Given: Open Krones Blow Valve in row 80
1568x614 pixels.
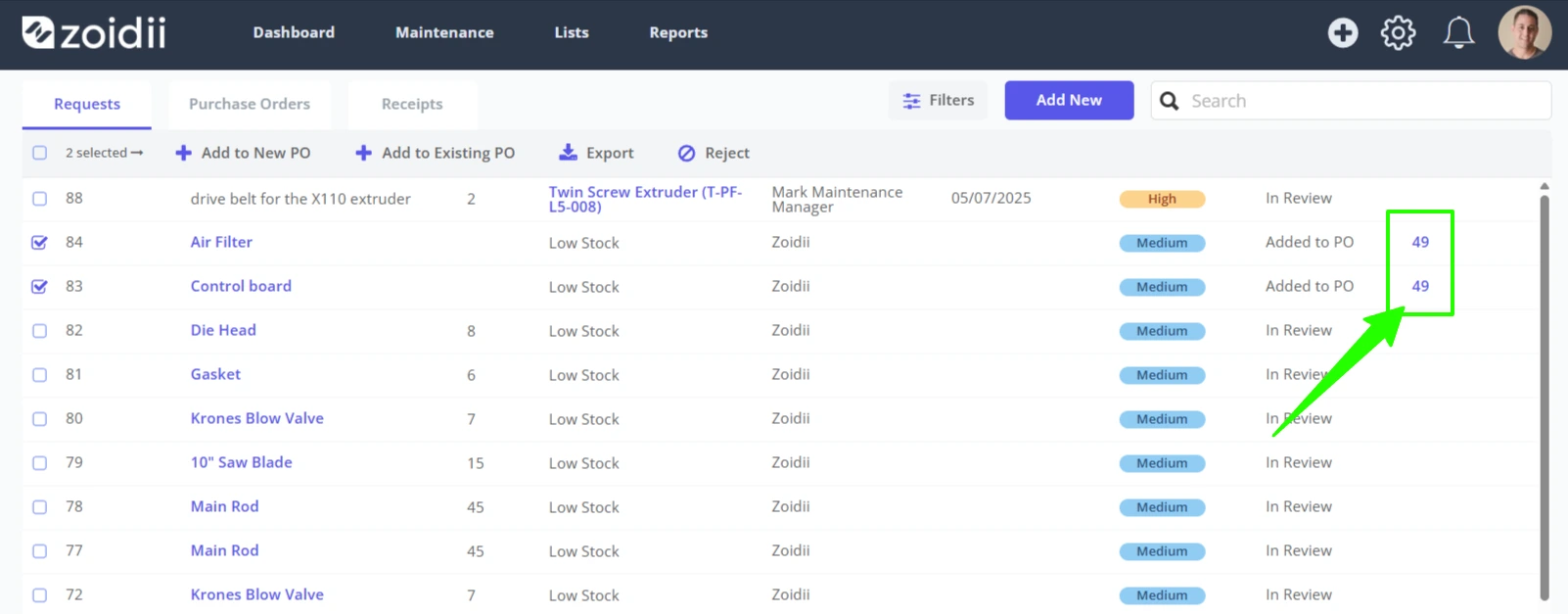Looking at the screenshot, I should pyautogui.click(x=256, y=418).
